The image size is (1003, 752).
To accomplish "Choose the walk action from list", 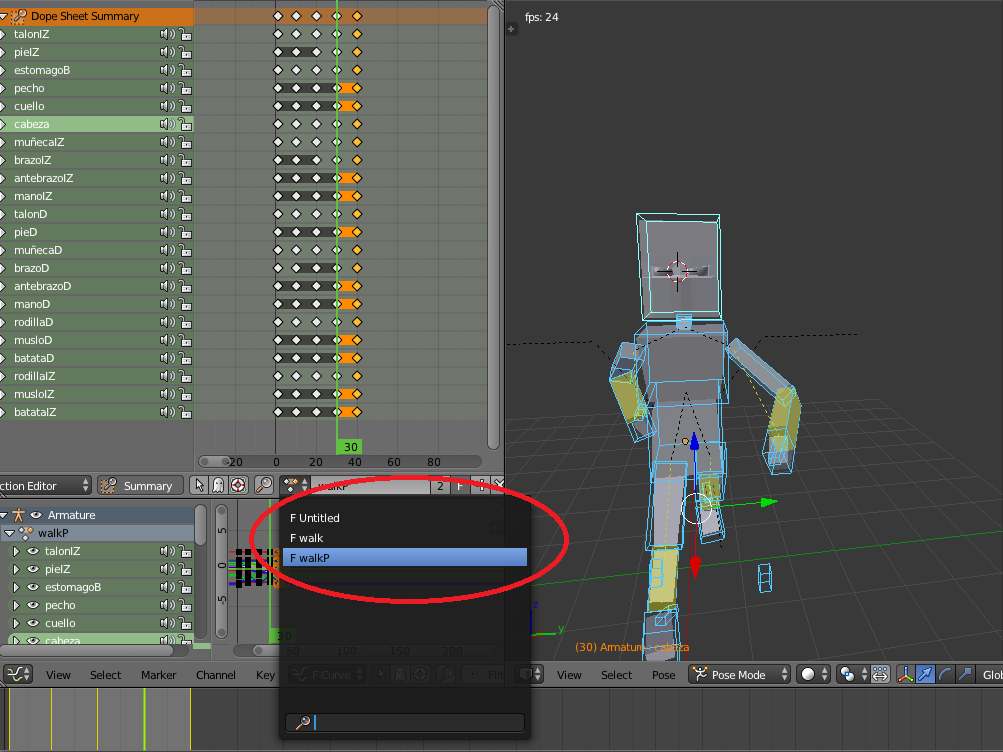I will coord(405,538).
